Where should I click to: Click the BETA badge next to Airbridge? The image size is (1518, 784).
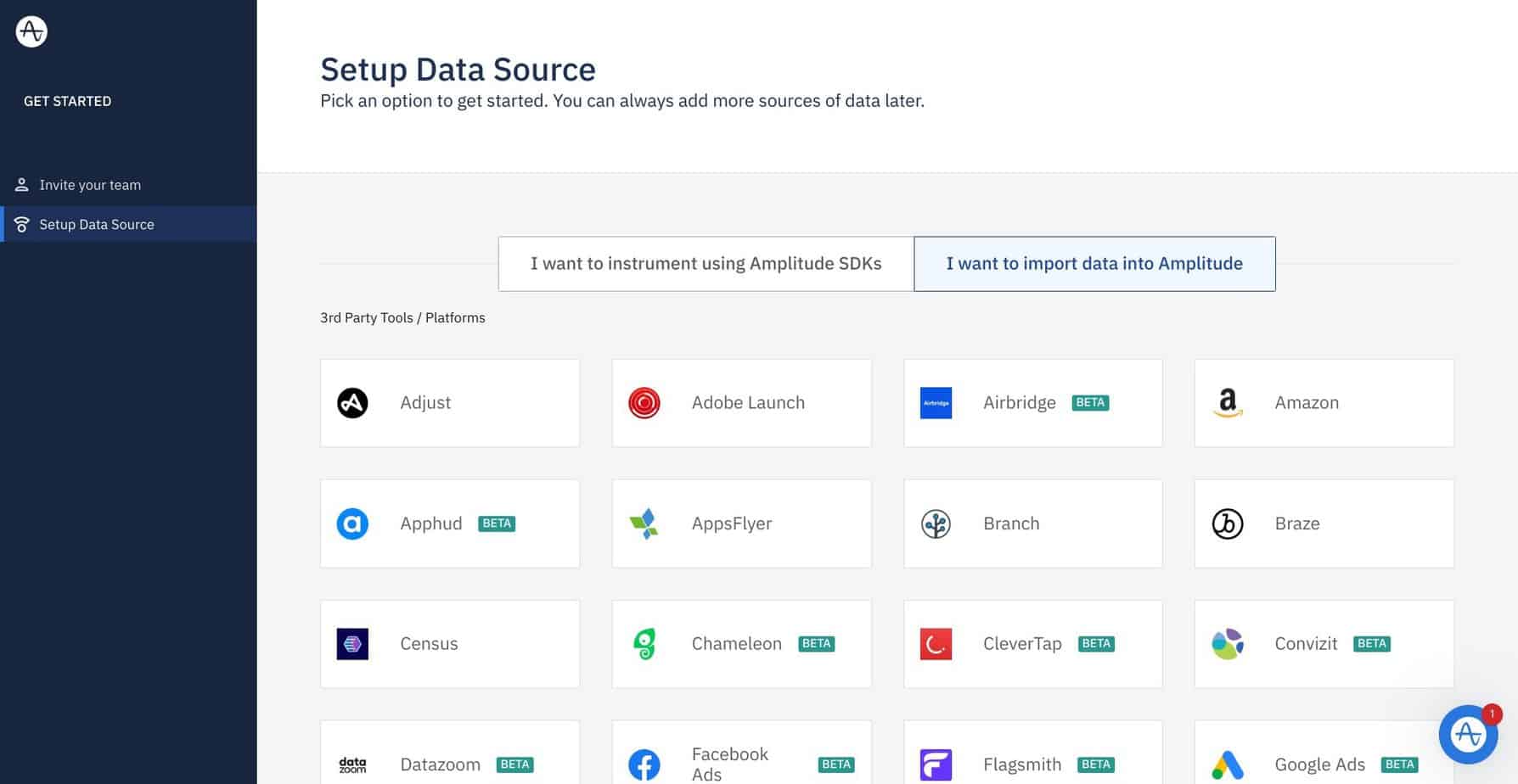pos(1090,403)
